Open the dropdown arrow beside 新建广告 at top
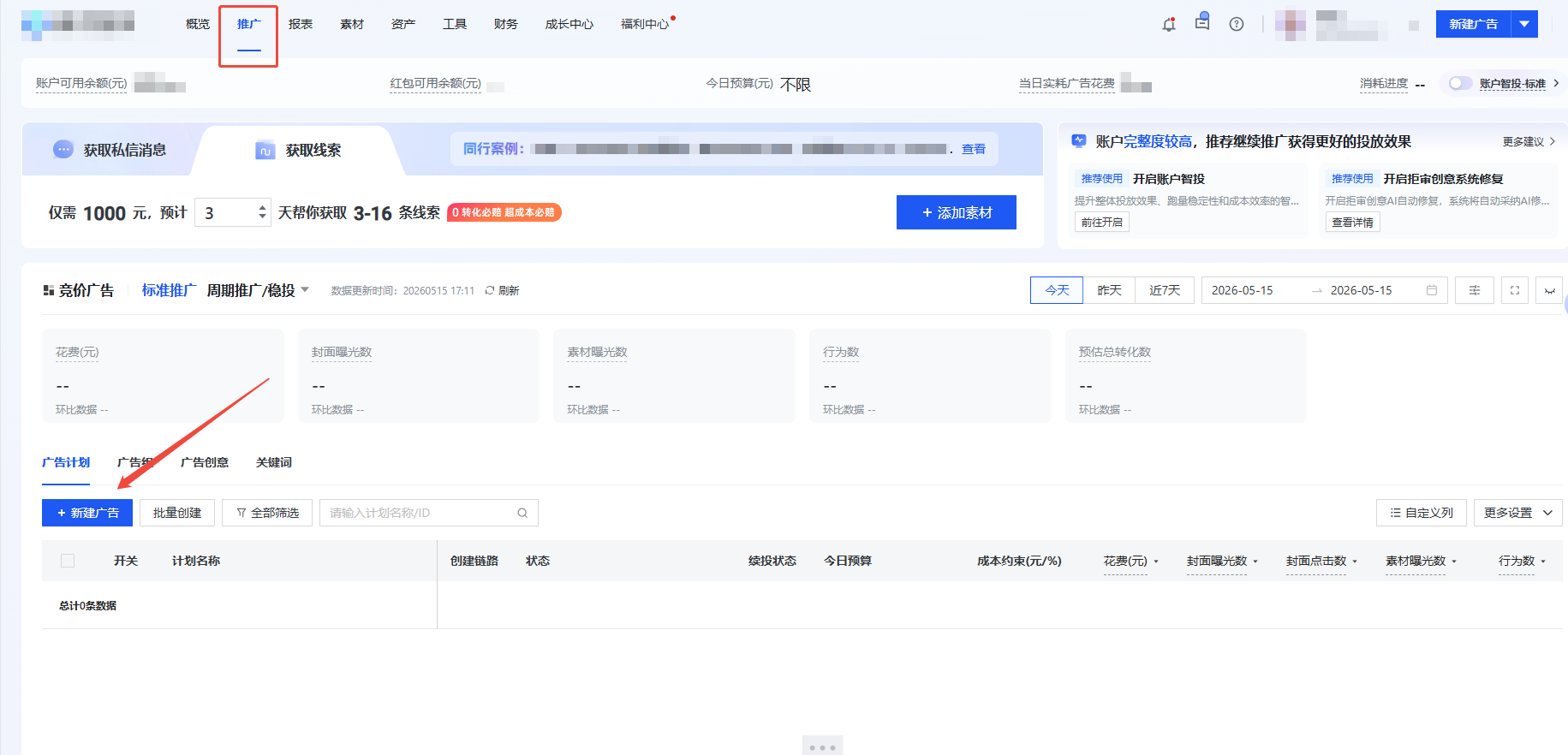 (x=1524, y=24)
